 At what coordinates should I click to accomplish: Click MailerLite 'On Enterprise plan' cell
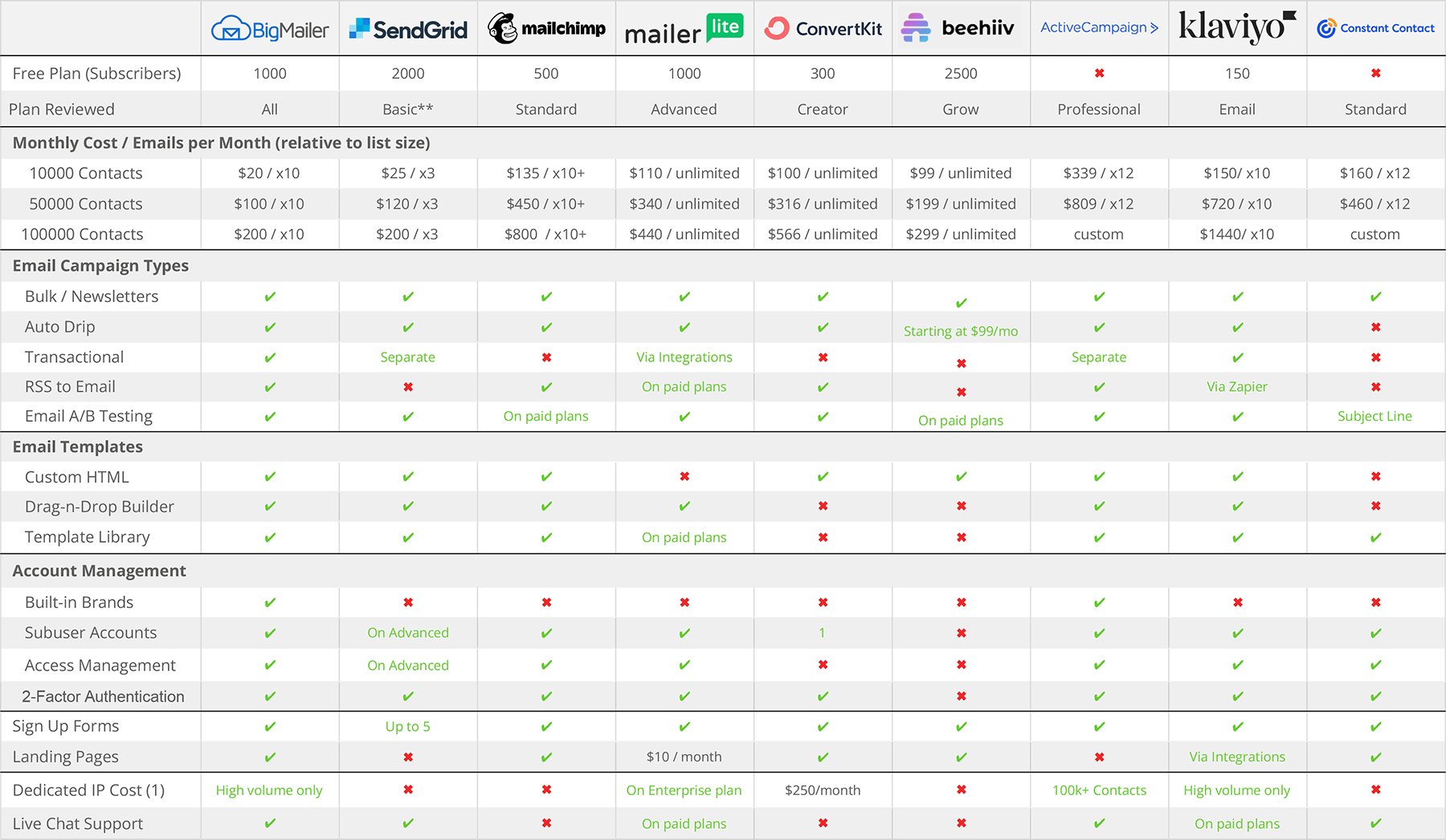(x=684, y=790)
